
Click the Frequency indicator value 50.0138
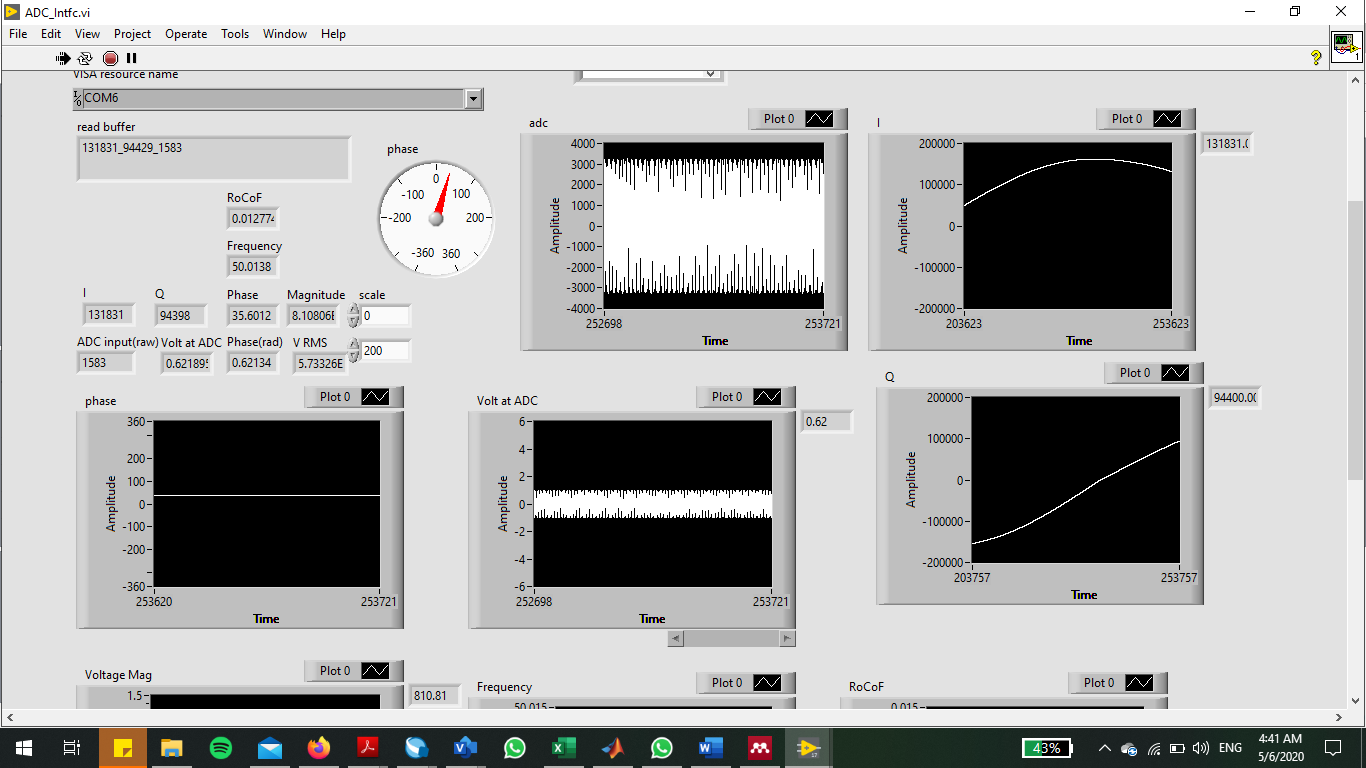tap(253, 267)
